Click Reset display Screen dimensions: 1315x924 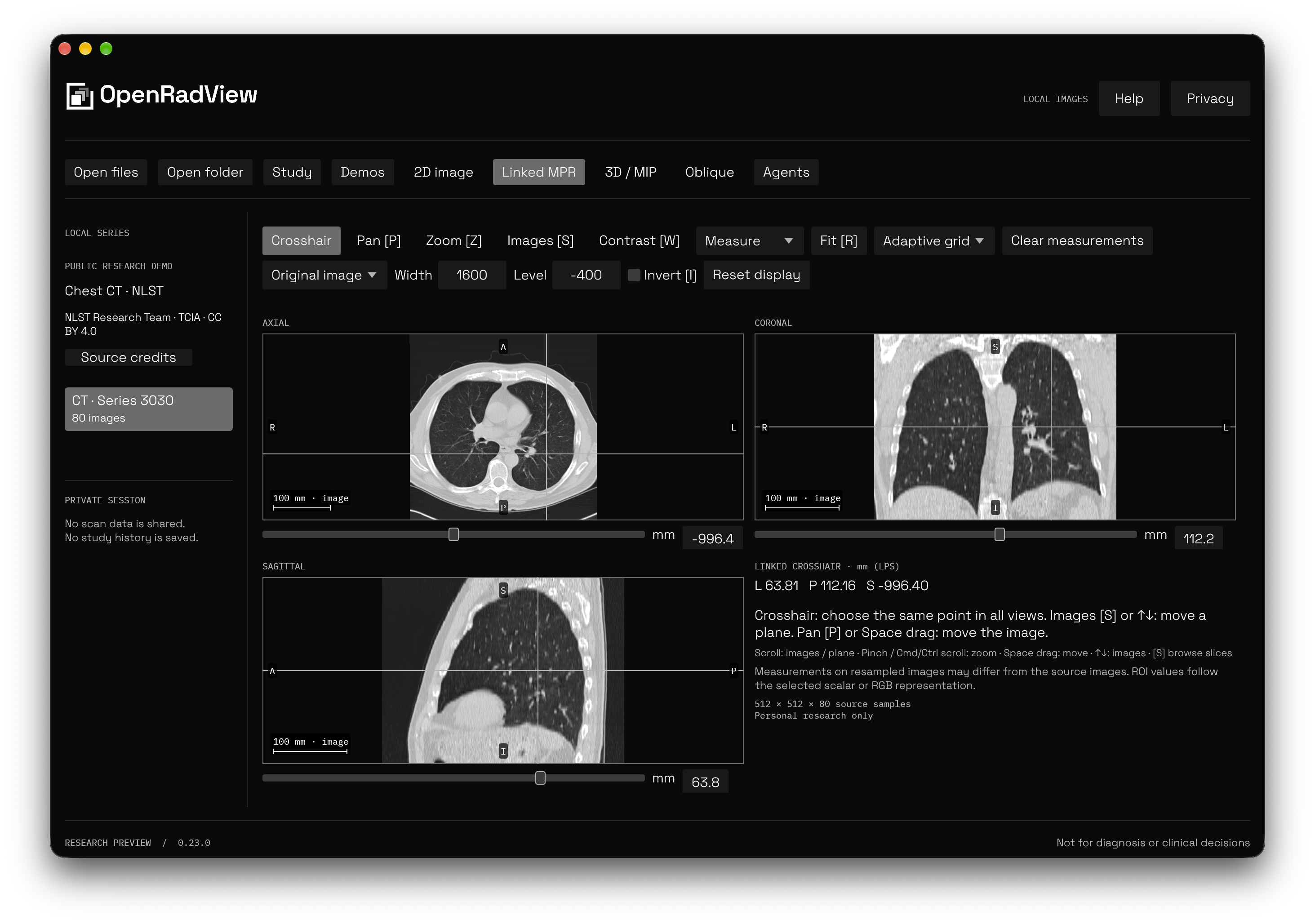point(756,275)
